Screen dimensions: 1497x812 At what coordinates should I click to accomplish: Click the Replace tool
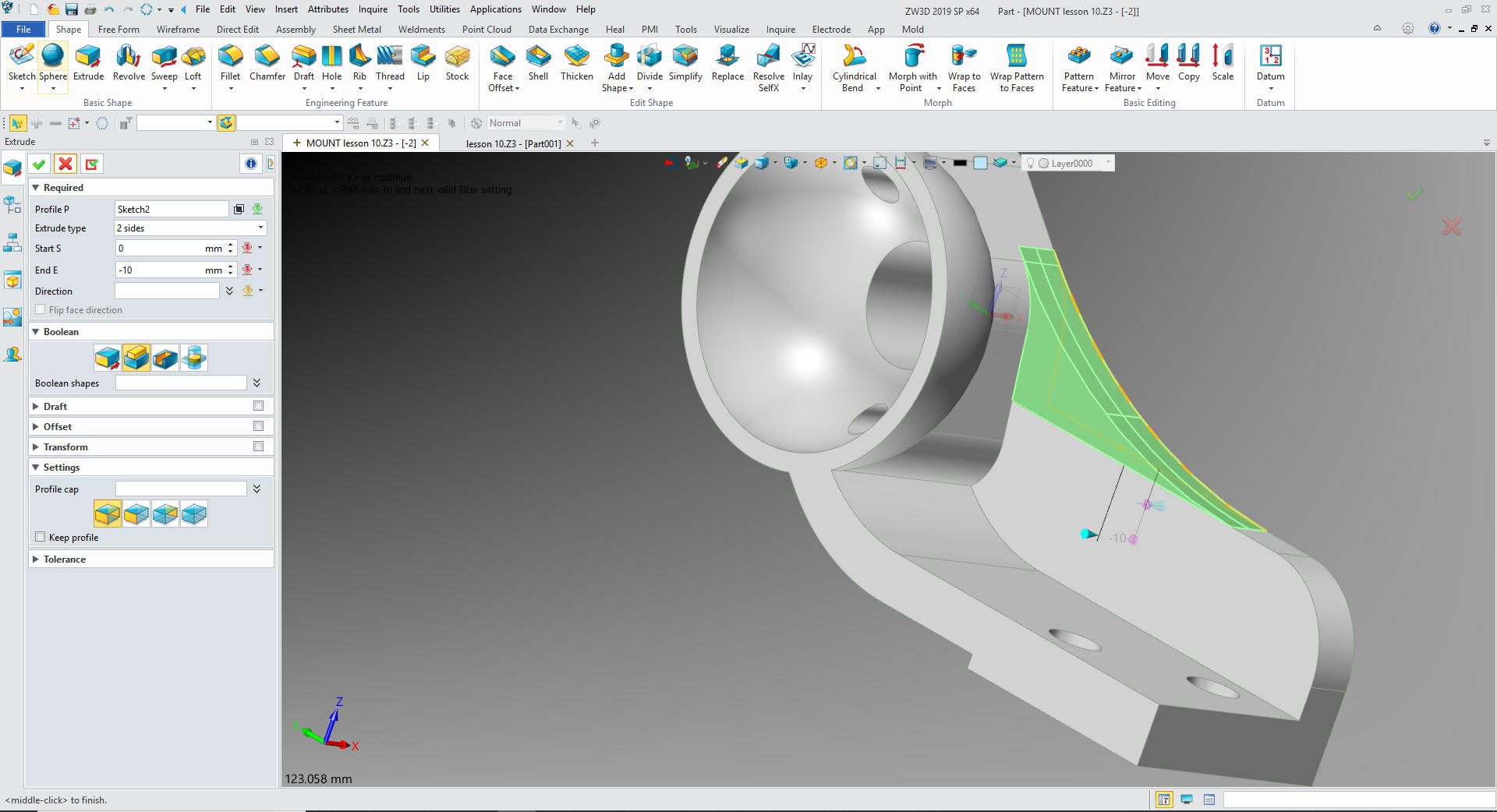727,62
